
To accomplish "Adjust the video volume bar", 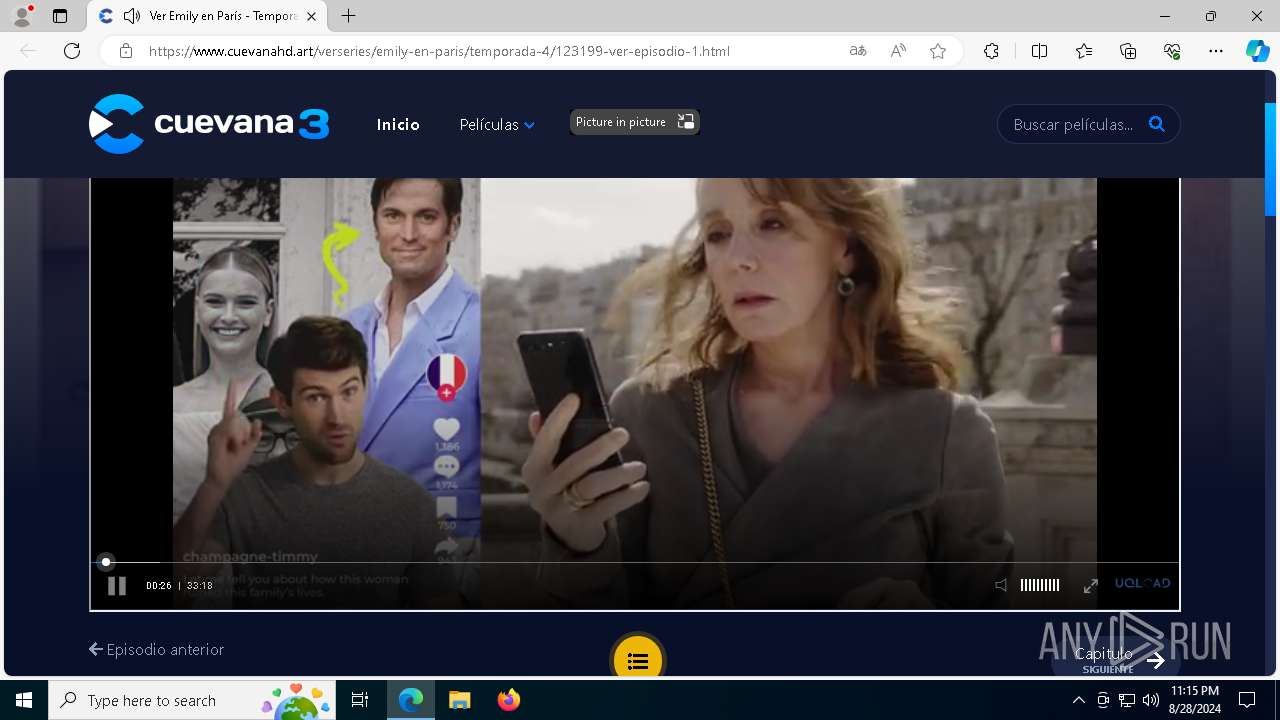I will point(1040,586).
